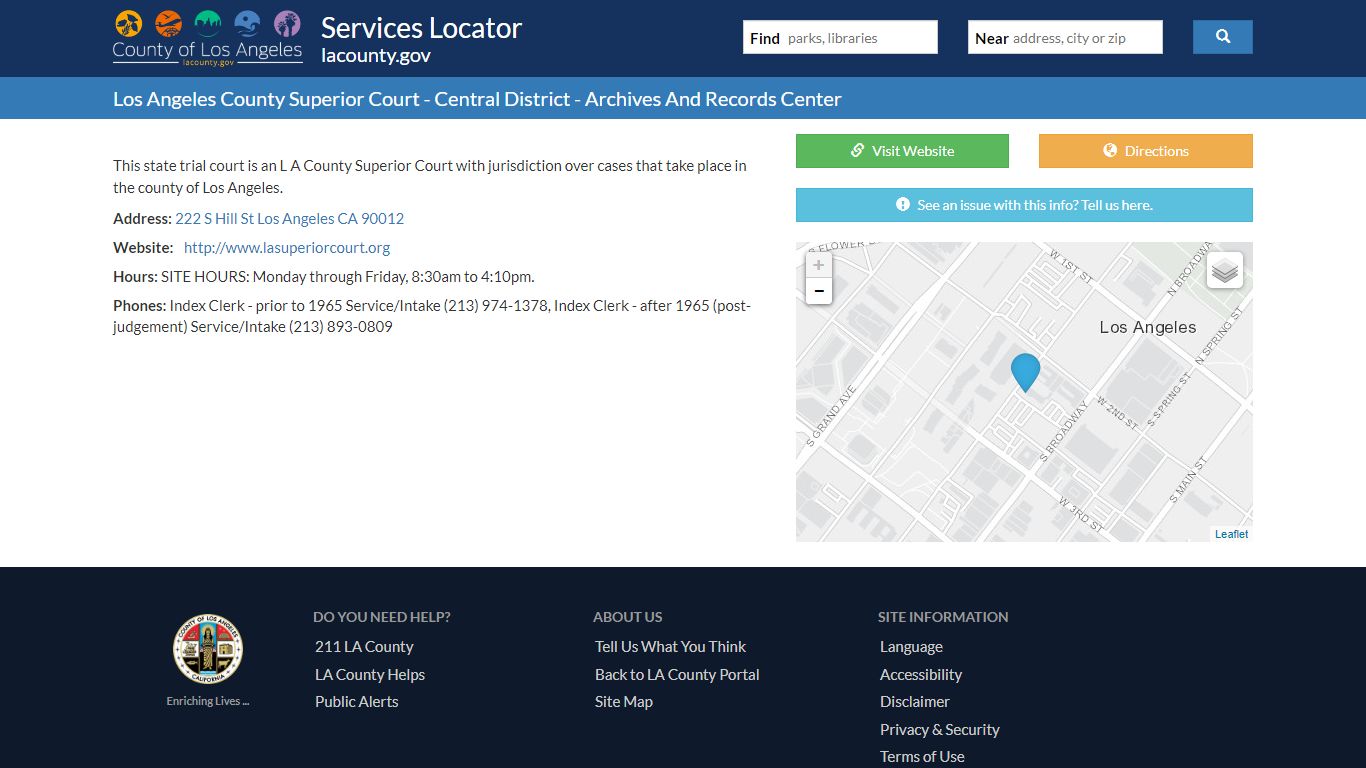Click the blue map location marker
Image resolution: width=1366 pixels, height=768 pixels.
coord(1025,372)
